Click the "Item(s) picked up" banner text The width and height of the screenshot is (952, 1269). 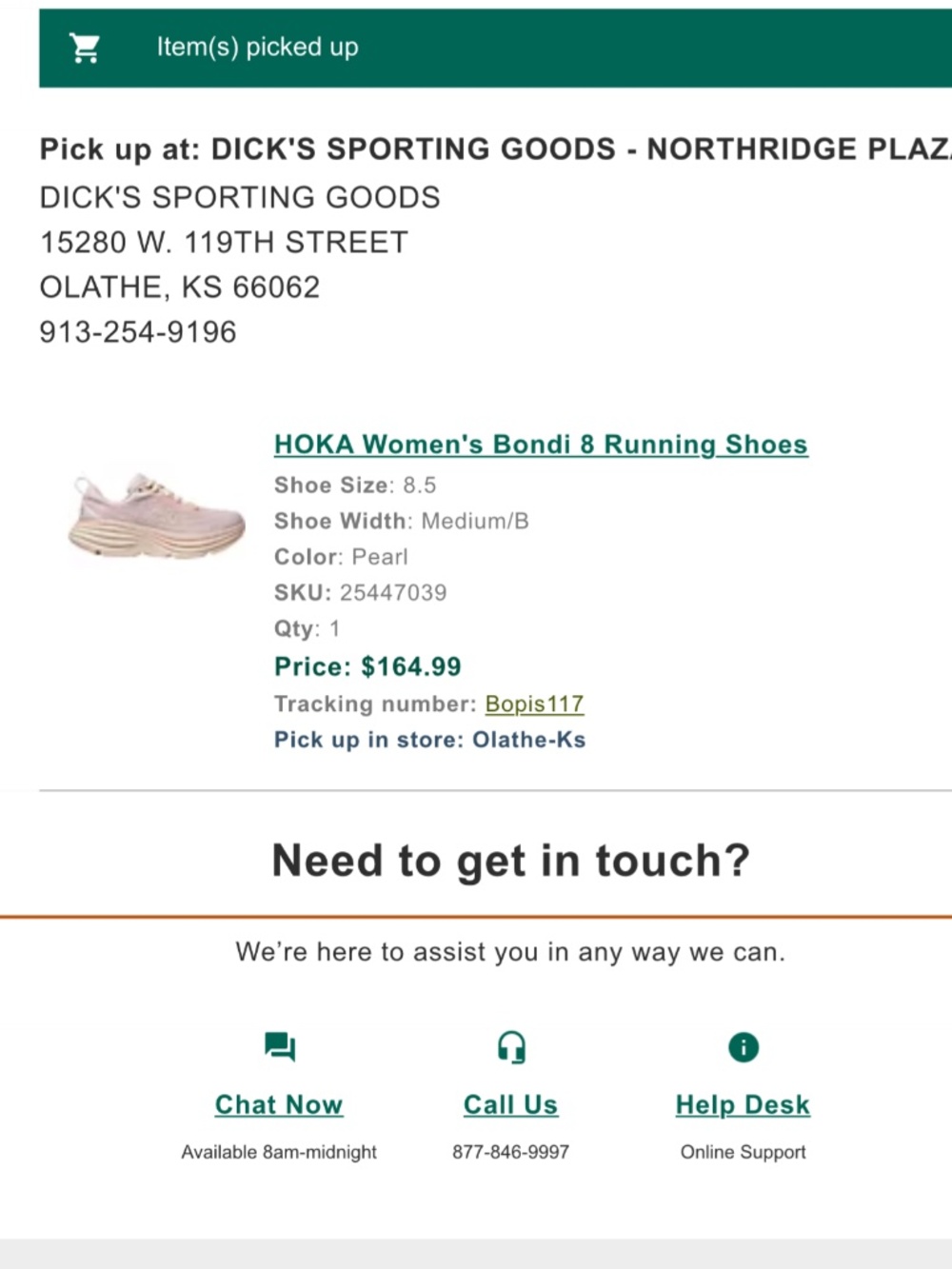pyautogui.click(x=258, y=48)
